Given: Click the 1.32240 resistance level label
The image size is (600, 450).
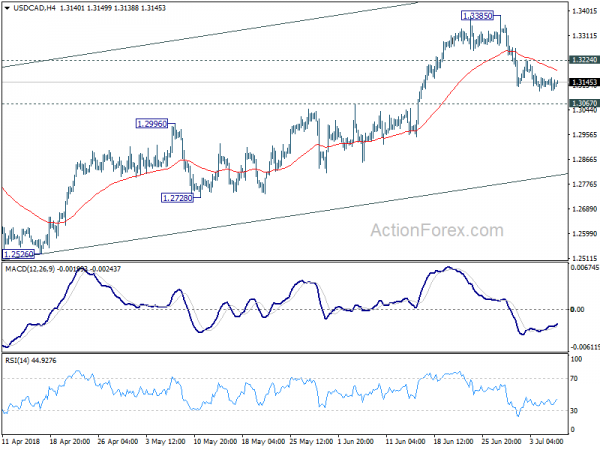Looking at the screenshot, I should [x=583, y=59].
